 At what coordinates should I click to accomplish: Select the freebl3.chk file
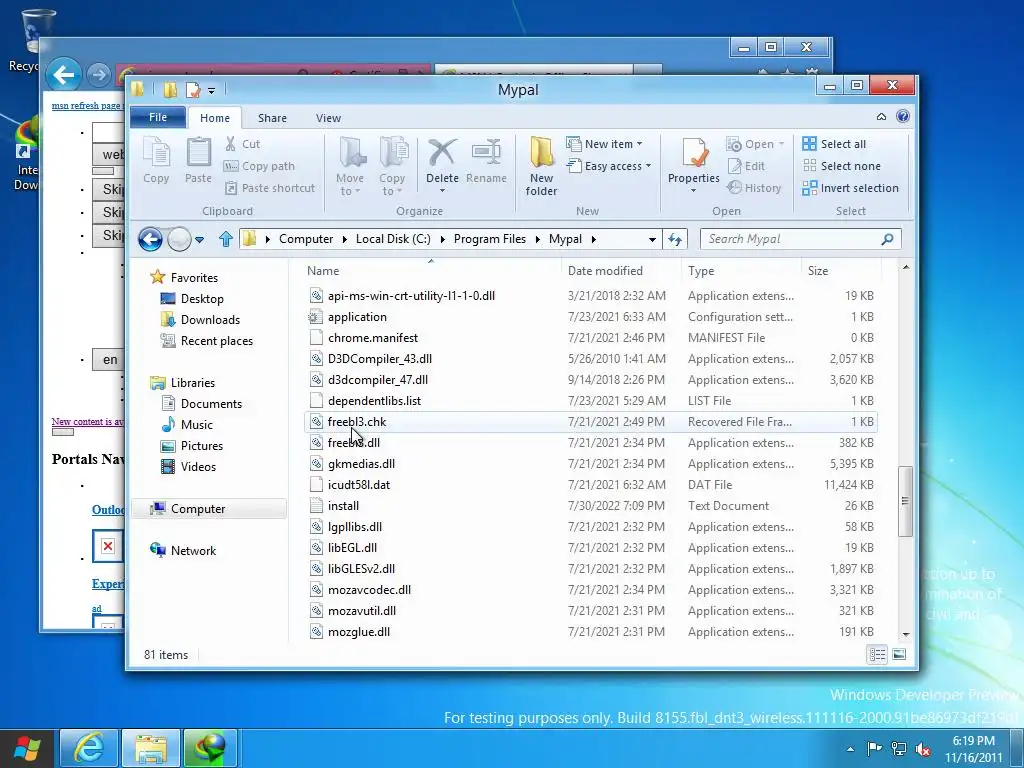pos(591,422)
